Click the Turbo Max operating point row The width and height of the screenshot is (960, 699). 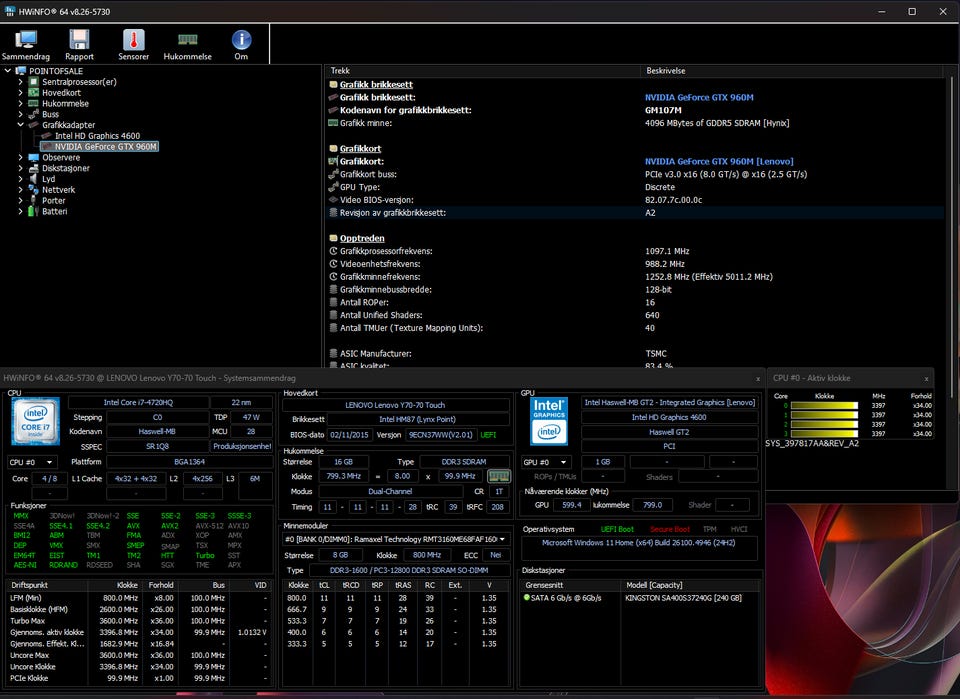click(139, 621)
